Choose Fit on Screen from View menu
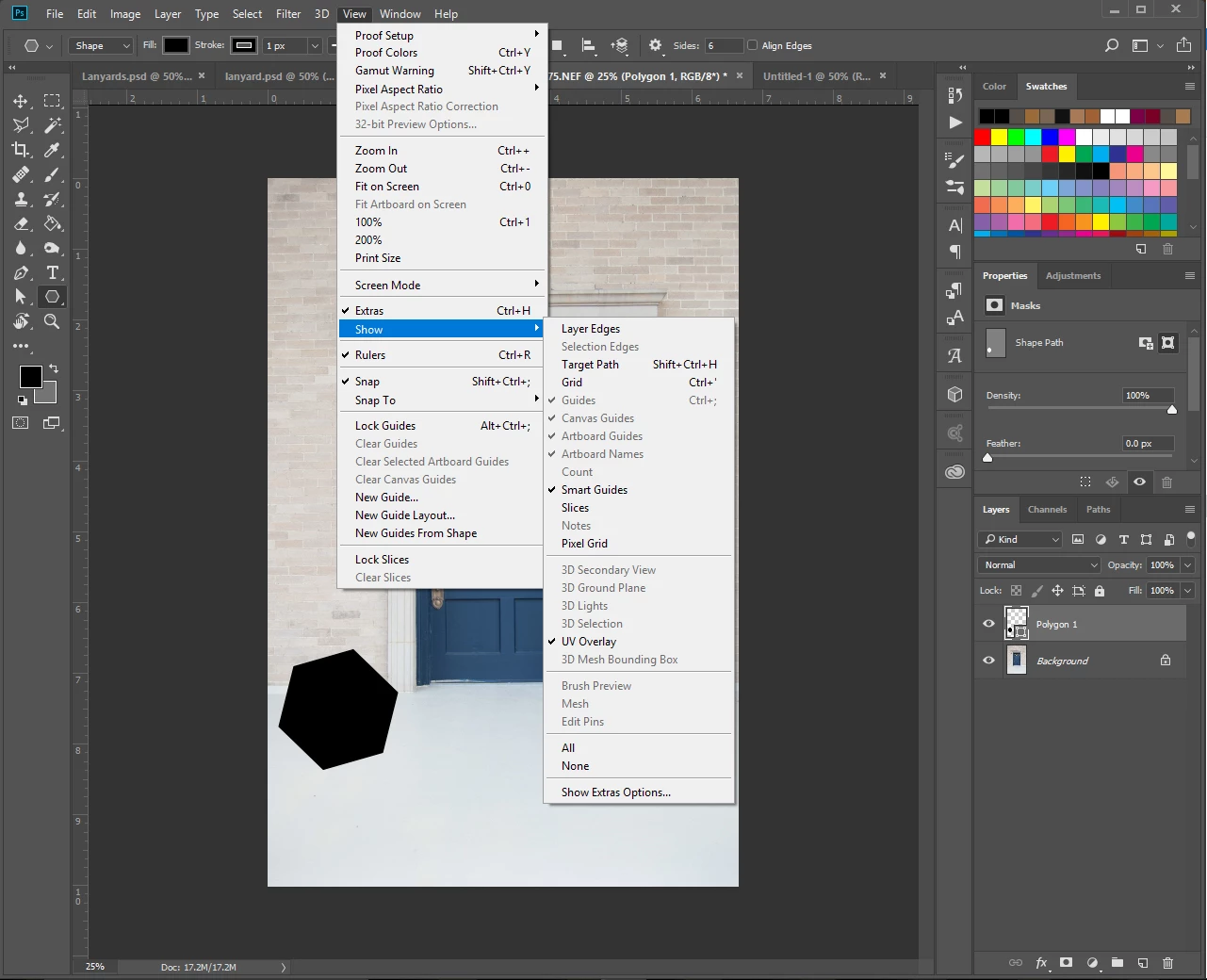The height and width of the screenshot is (980, 1207). point(441,187)
